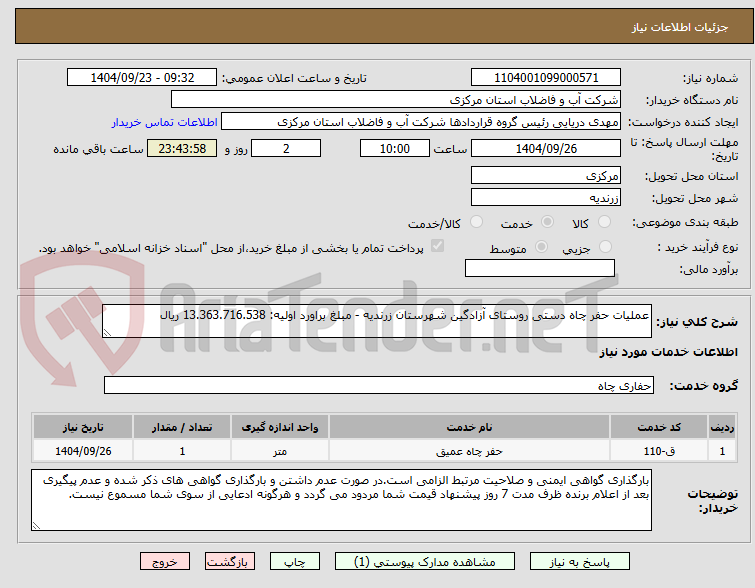The height and width of the screenshot is (588, 755).
Task: Click the کد خدمت column header
Action: coord(659,428)
